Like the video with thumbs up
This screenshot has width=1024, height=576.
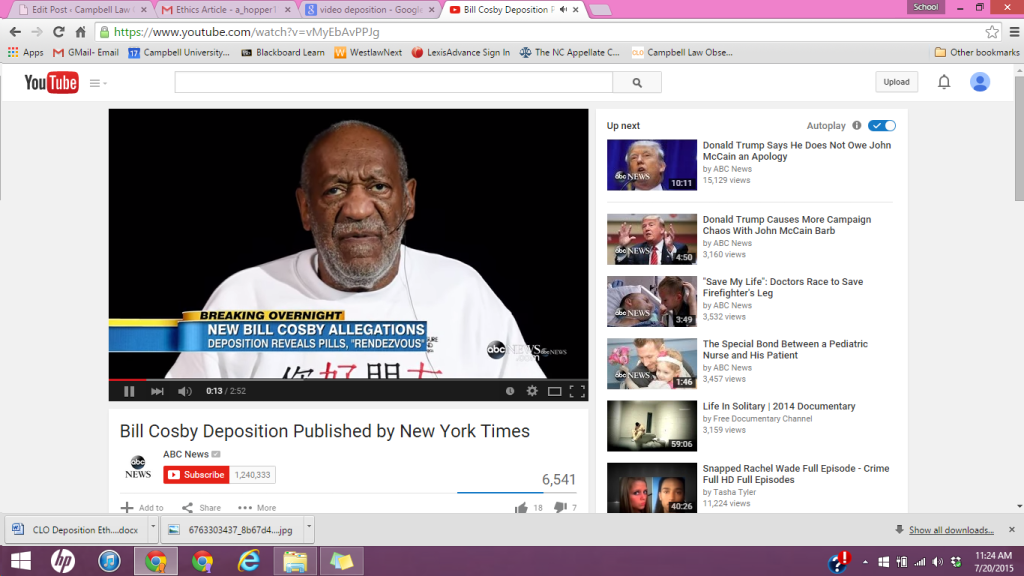pos(521,508)
